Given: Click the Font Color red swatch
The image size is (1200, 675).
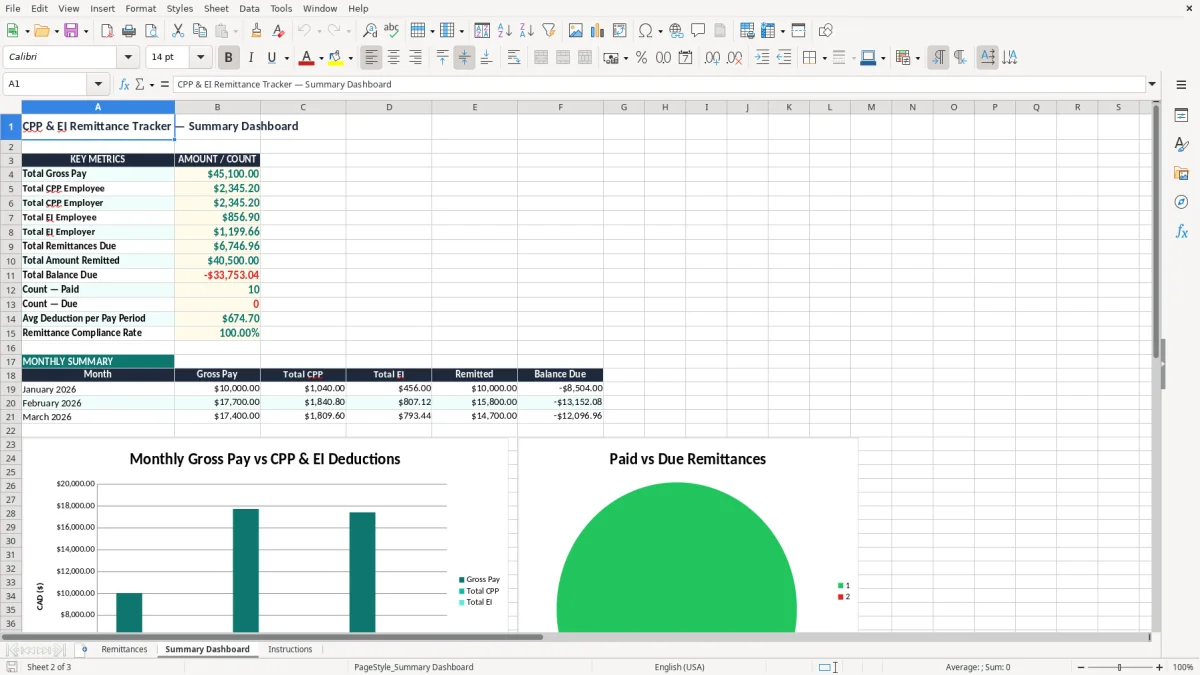Looking at the screenshot, I should [x=306, y=58].
